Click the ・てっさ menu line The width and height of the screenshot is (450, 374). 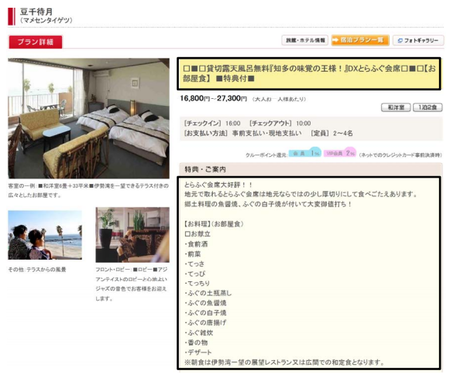pos(194,264)
